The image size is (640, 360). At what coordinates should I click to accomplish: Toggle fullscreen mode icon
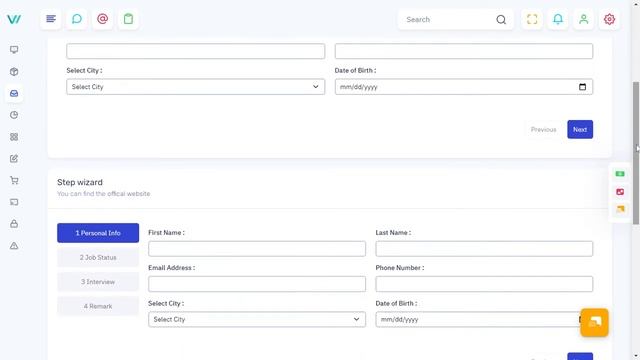[532, 19]
